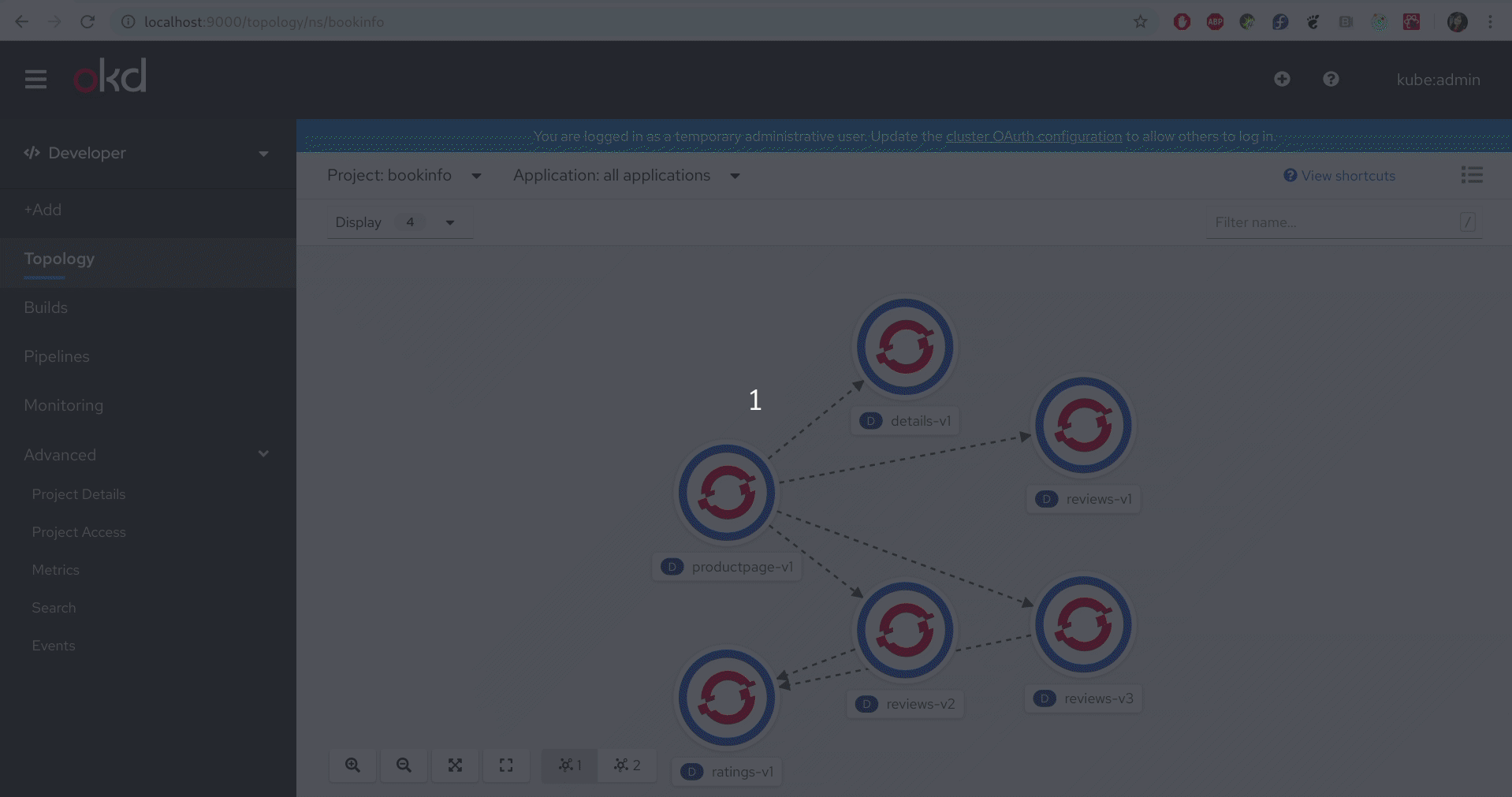This screenshot has width=1512, height=797.
Task: Open Topology in the sidebar
Action: (x=59, y=259)
